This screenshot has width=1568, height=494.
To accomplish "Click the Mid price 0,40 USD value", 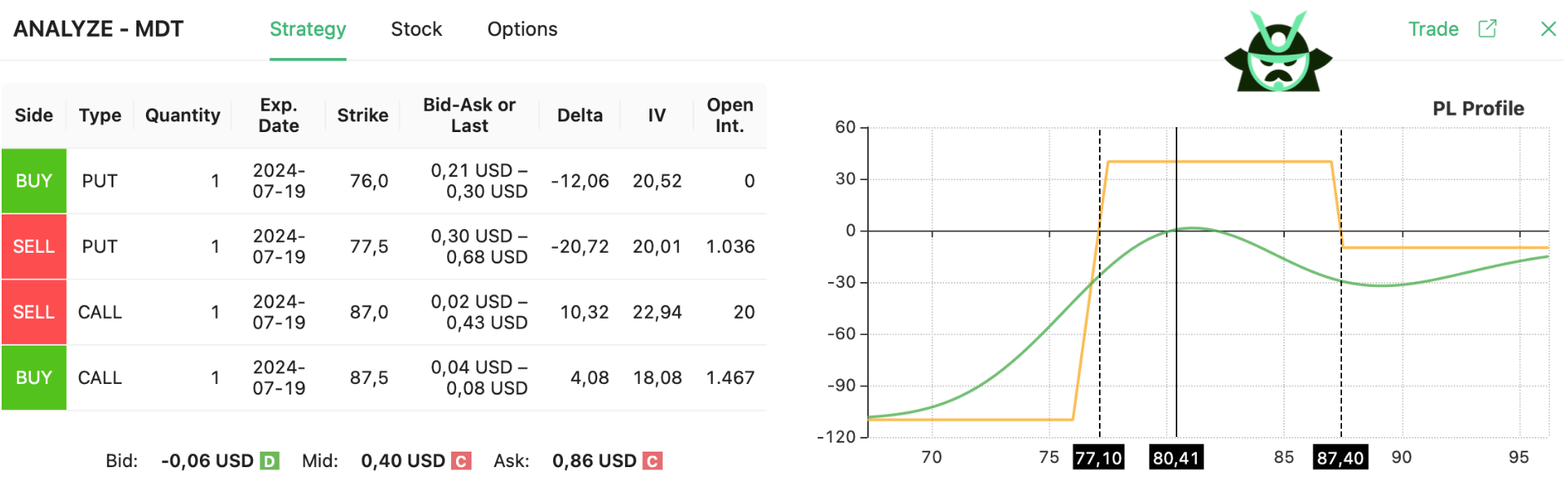I will [403, 461].
